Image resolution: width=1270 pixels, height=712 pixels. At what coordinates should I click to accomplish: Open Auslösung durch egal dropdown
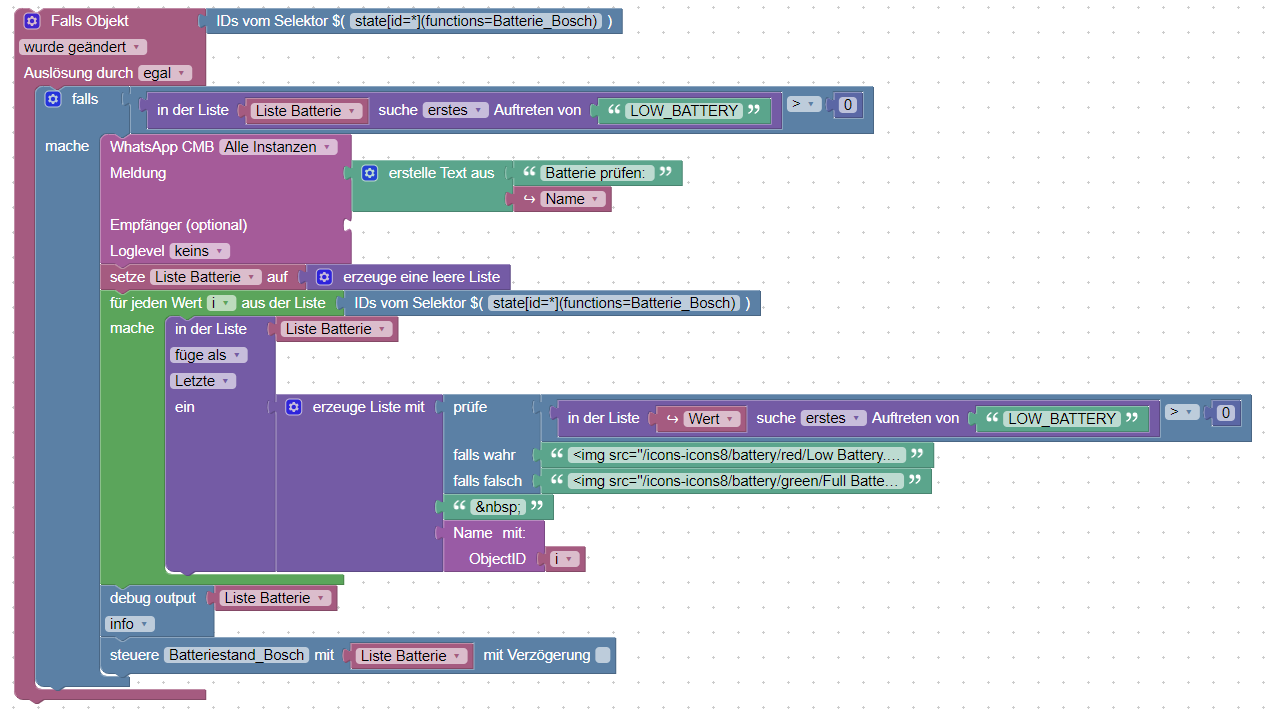point(164,73)
